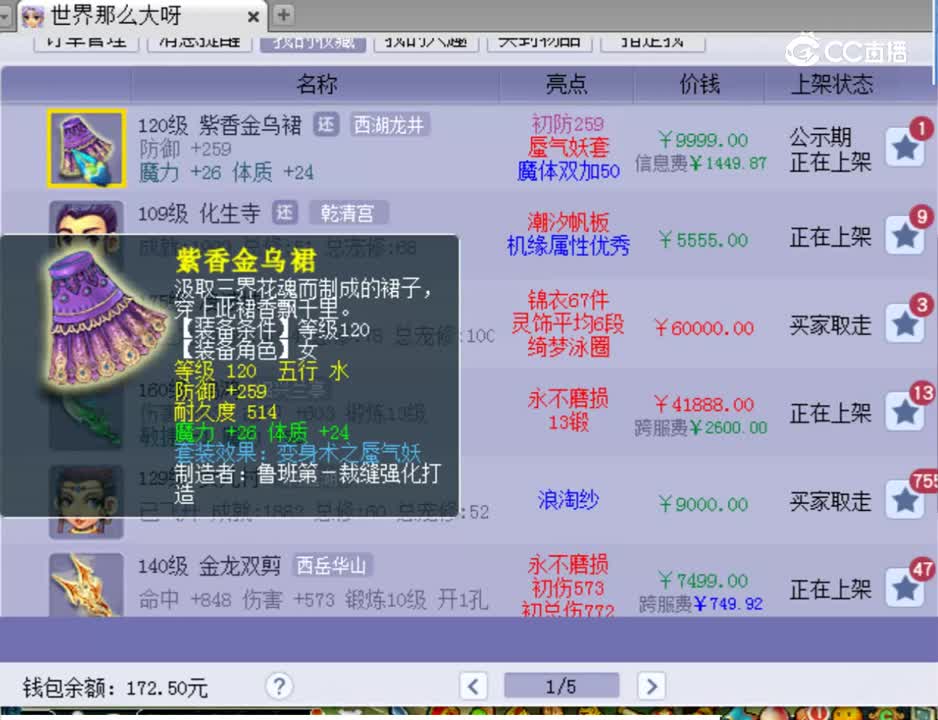938x720 pixels.
Task: Click the 机缘属性优秀 highlight text
Action: tap(568, 246)
